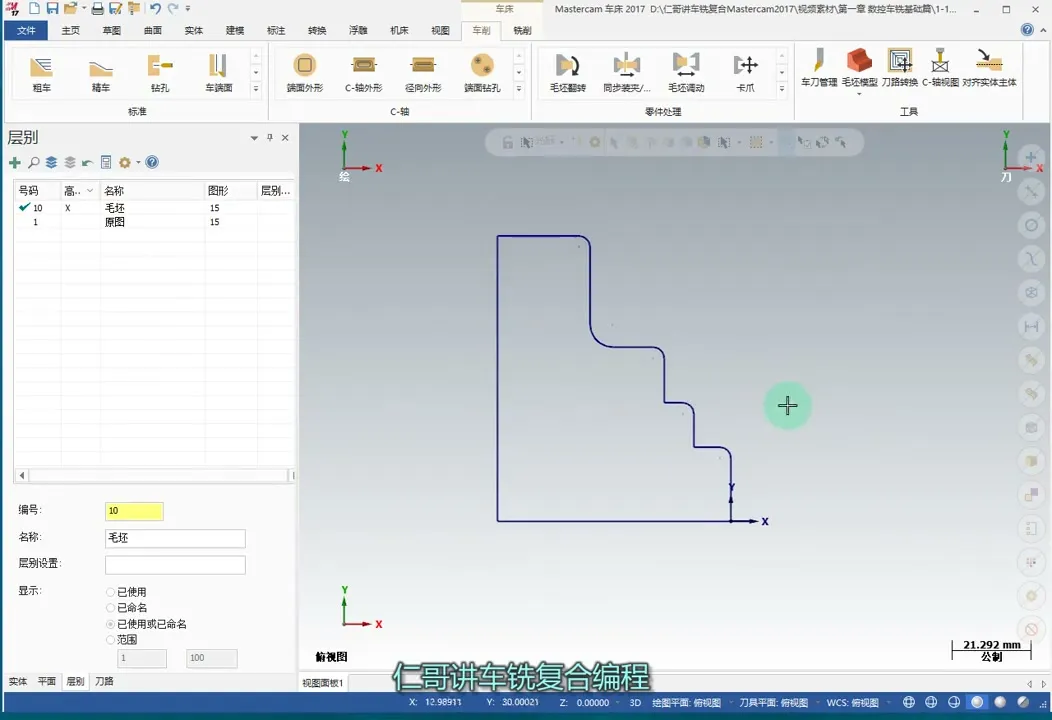Click the 名称 level name input field
This screenshot has width=1052, height=720.
coord(175,538)
